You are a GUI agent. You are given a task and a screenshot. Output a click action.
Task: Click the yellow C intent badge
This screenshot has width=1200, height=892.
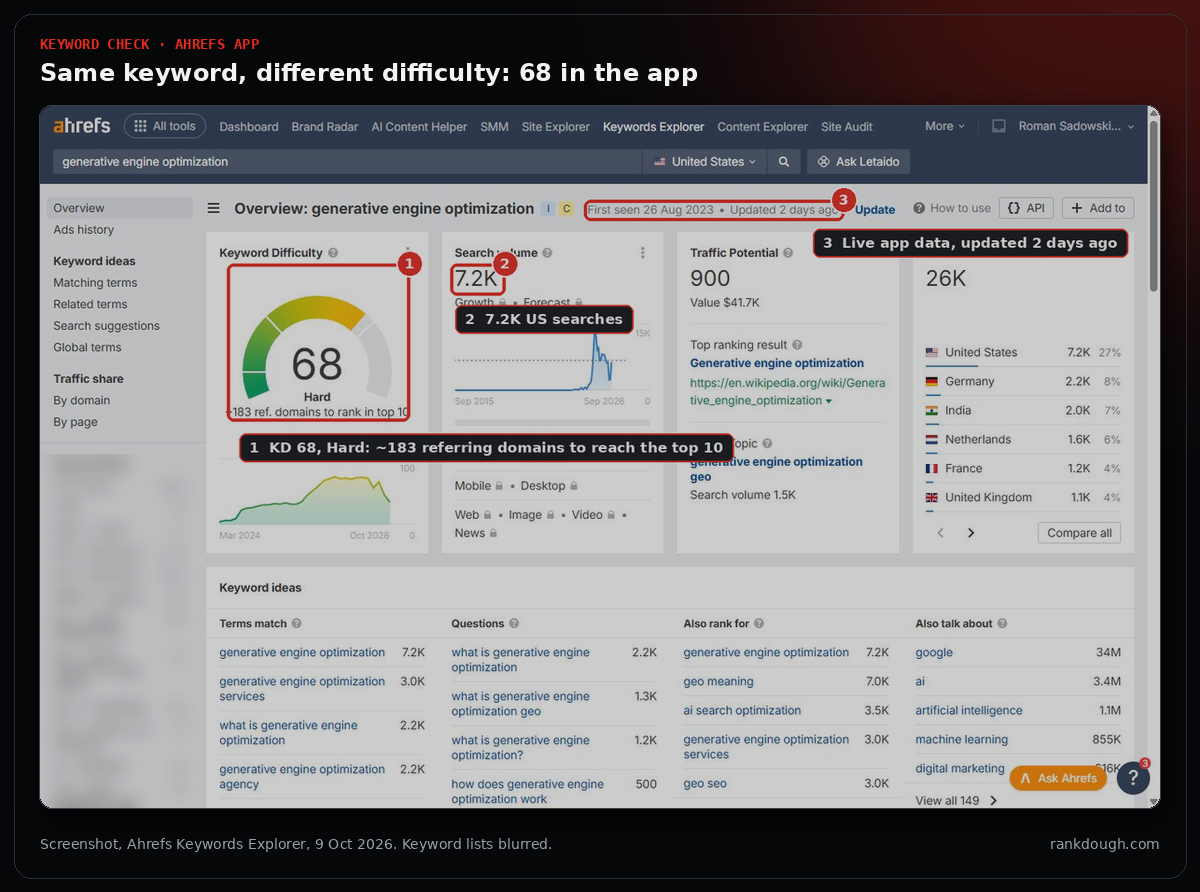566,209
